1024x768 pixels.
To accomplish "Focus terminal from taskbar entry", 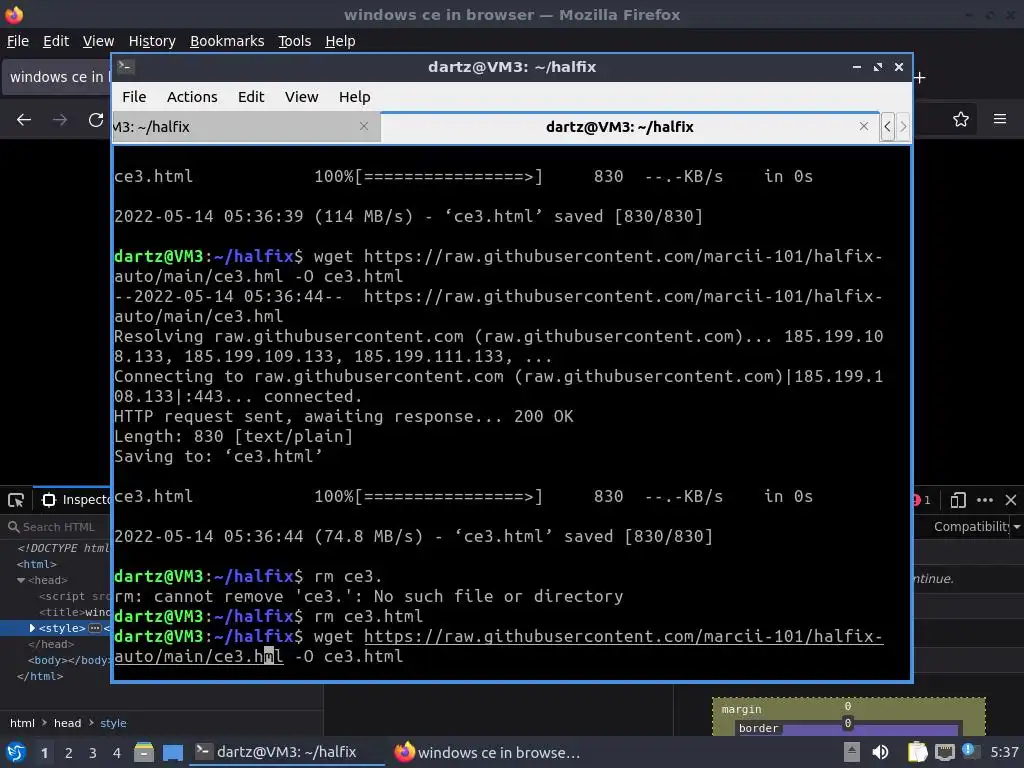I will tap(287, 752).
